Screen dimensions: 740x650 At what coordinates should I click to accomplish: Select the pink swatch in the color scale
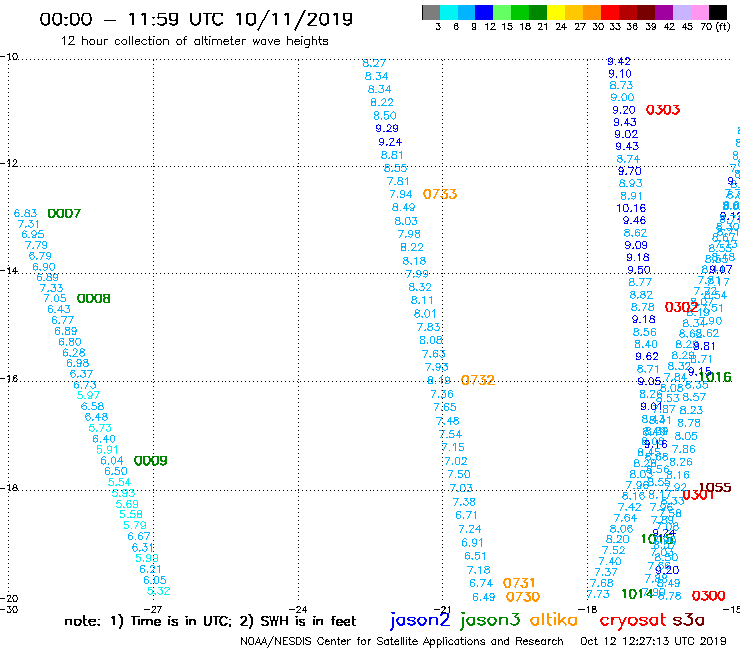[x=699, y=12]
